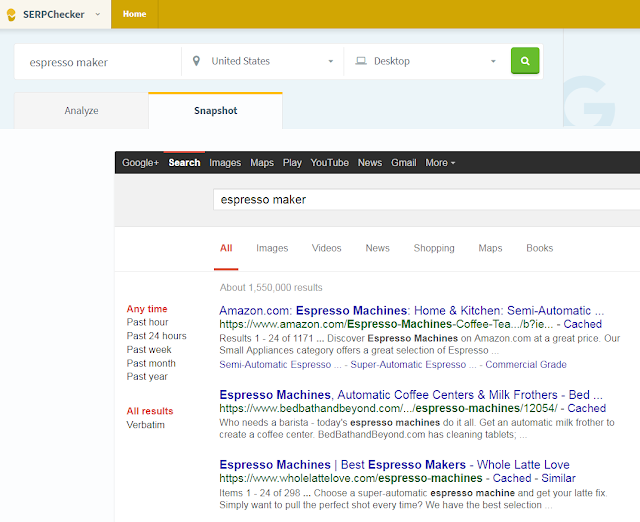This screenshot has height=522, width=640.
Task: Filter results by Past year
Action: [147, 377]
